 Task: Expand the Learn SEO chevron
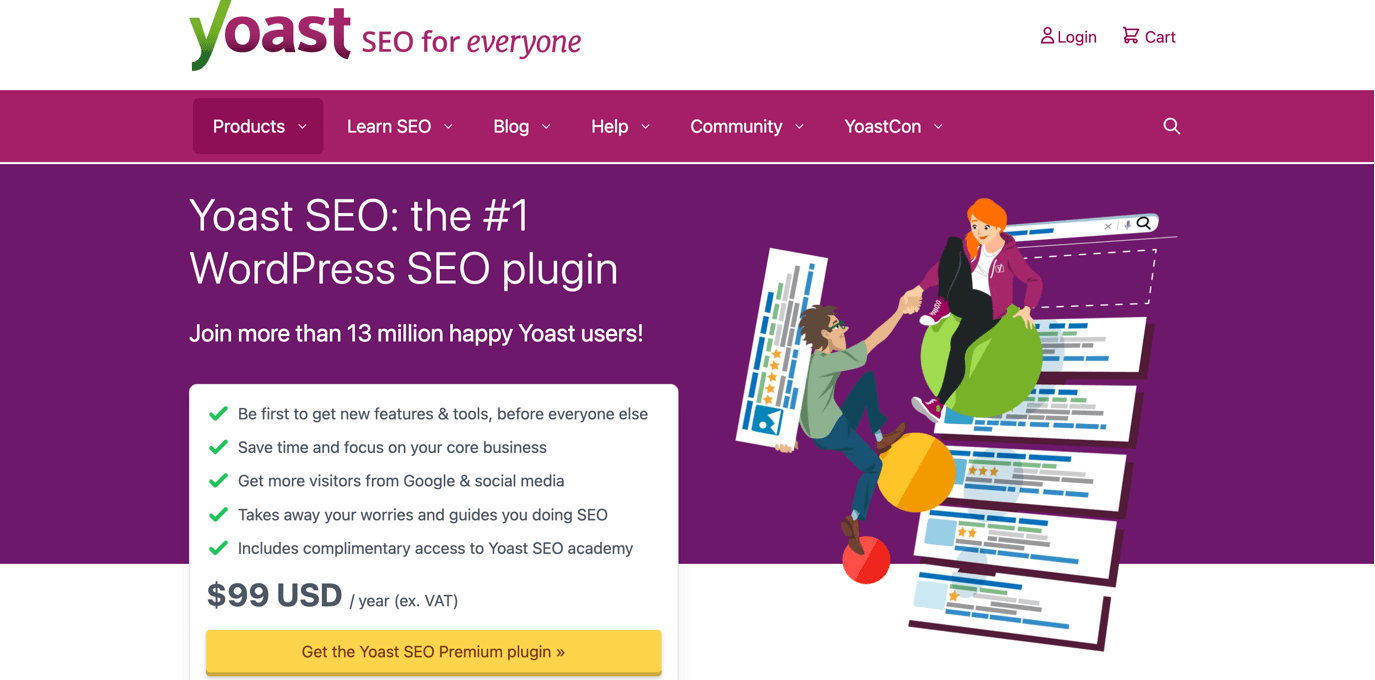click(448, 127)
